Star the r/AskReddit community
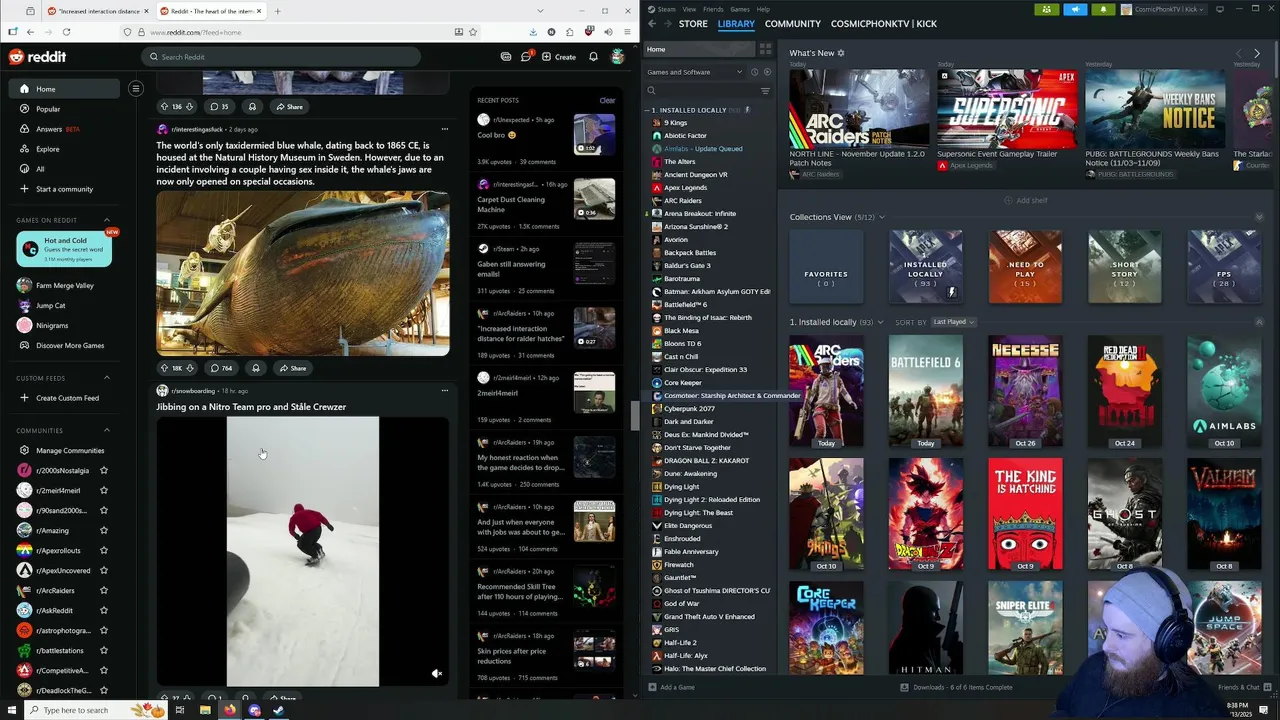The width and height of the screenshot is (1280, 720). (104, 610)
